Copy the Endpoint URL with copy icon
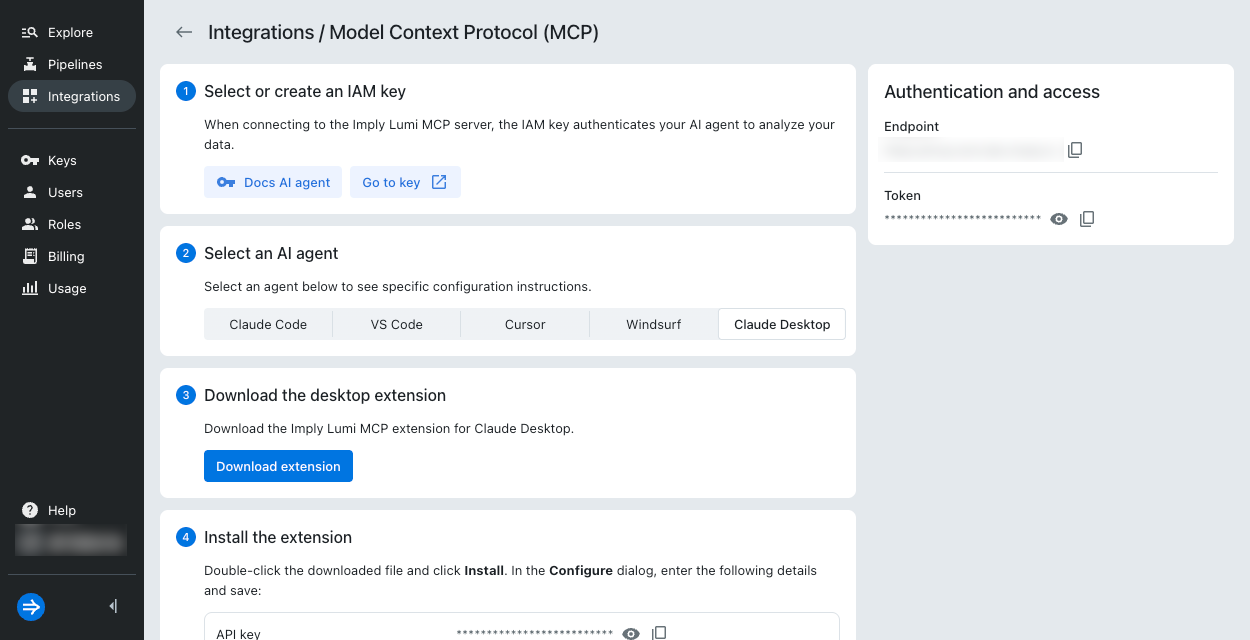Viewport: 1250px width, 640px height. 1075,150
